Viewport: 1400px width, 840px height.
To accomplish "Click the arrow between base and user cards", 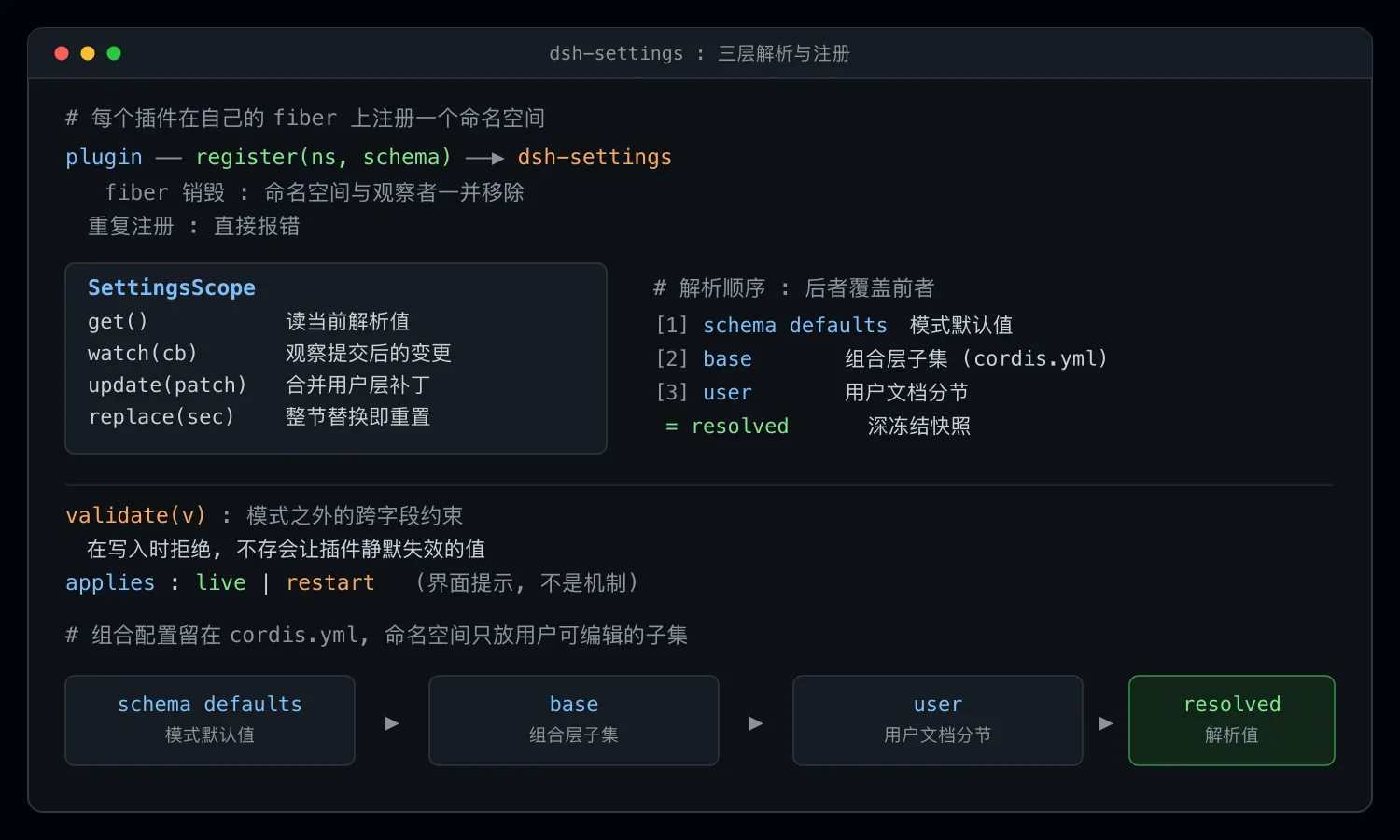I will [x=756, y=722].
